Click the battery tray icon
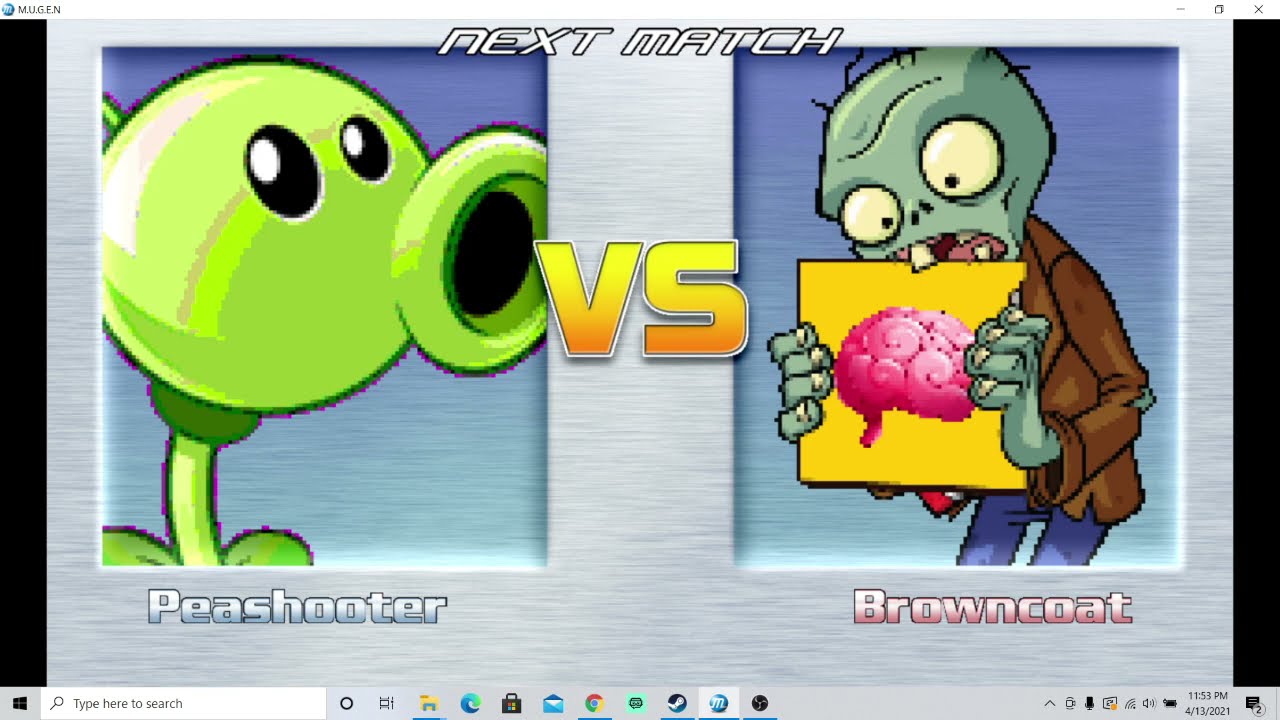Screen dimensions: 1280x720 [x=1170, y=703]
